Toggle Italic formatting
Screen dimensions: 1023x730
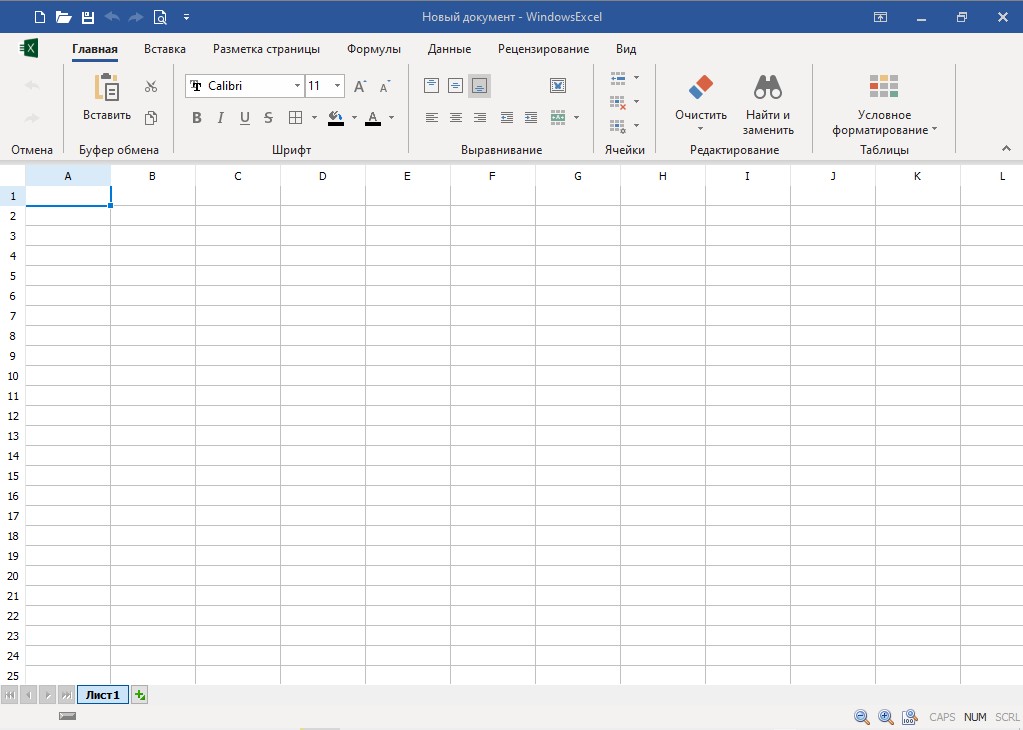point(220,118)
